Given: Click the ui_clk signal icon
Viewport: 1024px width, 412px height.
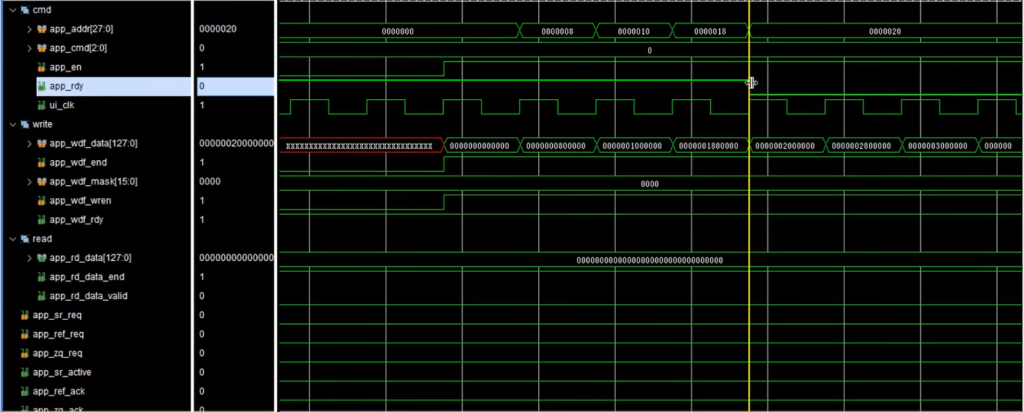Looking at the screenshot, I should pos(42,105).
